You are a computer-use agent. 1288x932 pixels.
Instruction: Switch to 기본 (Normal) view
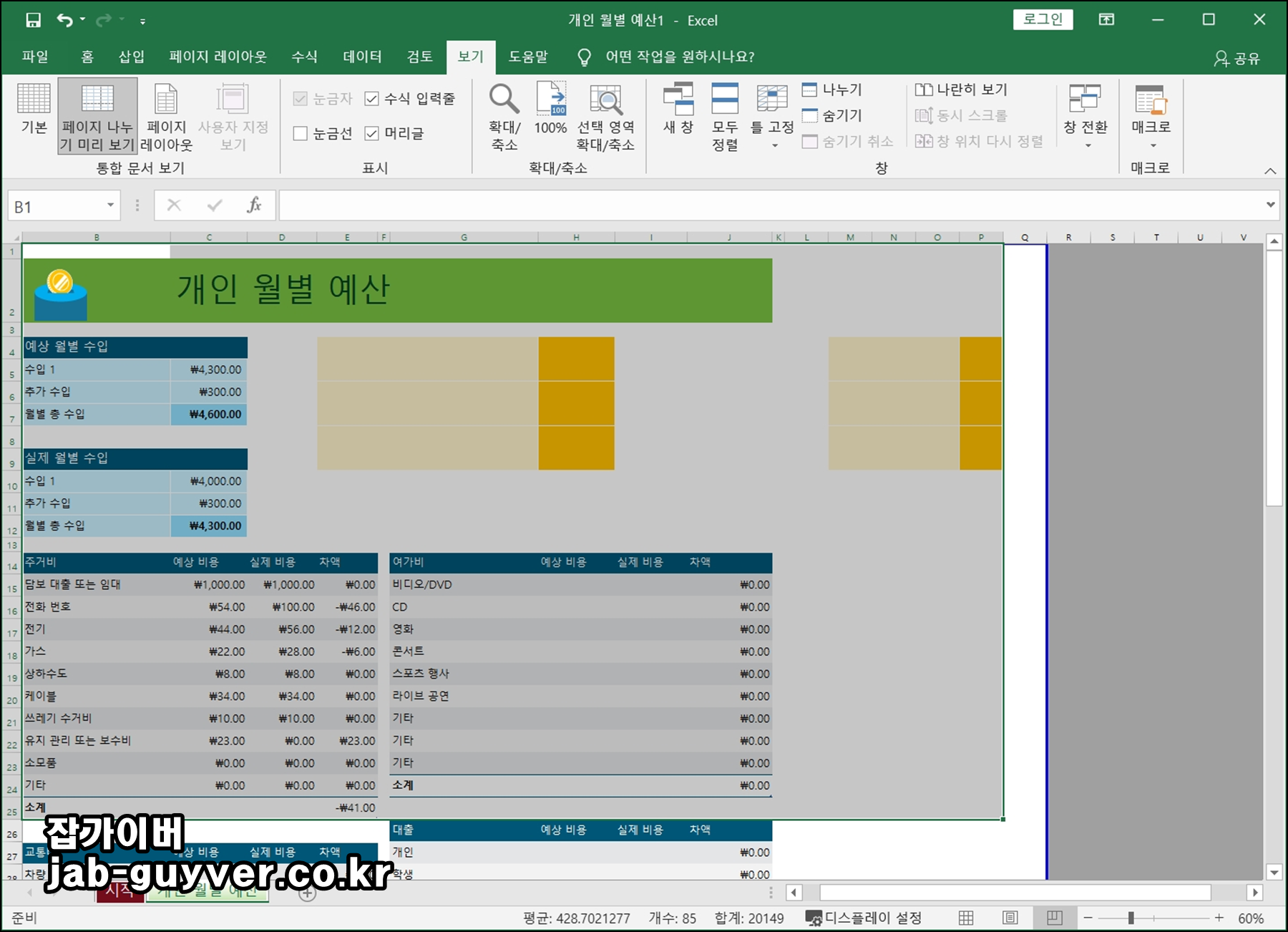coord(34,109)
